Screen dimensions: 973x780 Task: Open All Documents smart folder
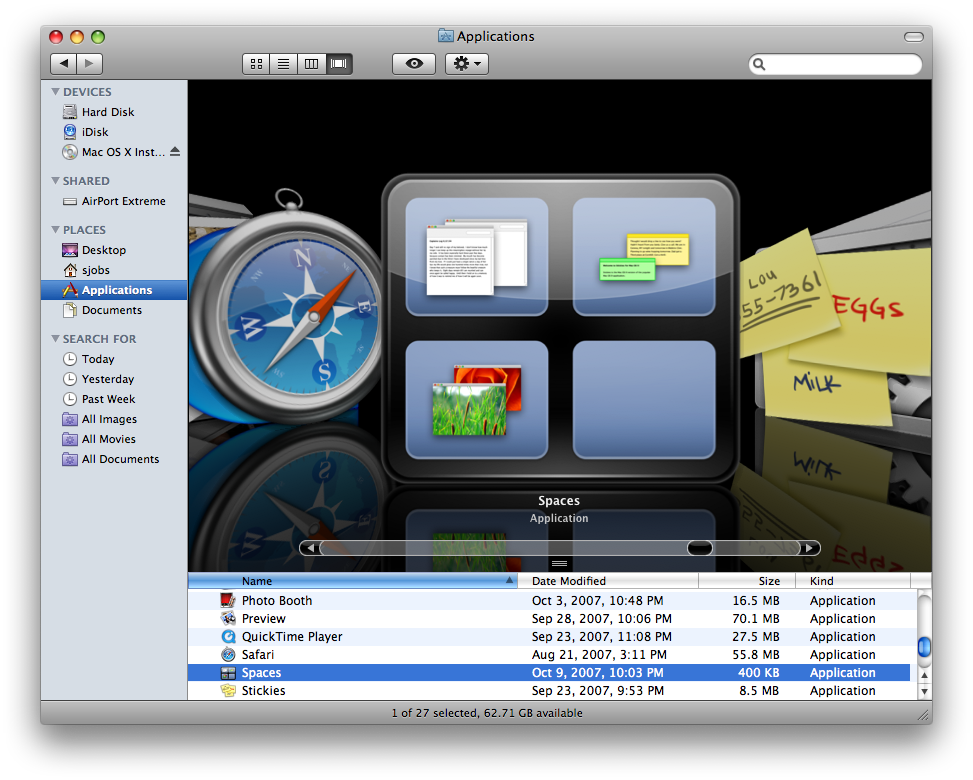click(120, 459)
